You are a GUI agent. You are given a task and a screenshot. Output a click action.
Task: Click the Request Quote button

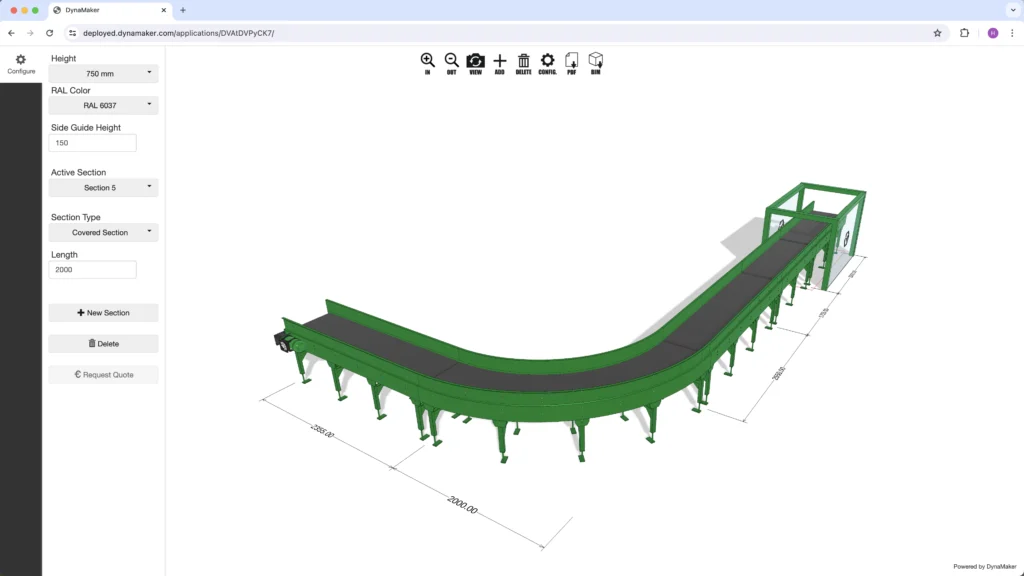(104, 375)
